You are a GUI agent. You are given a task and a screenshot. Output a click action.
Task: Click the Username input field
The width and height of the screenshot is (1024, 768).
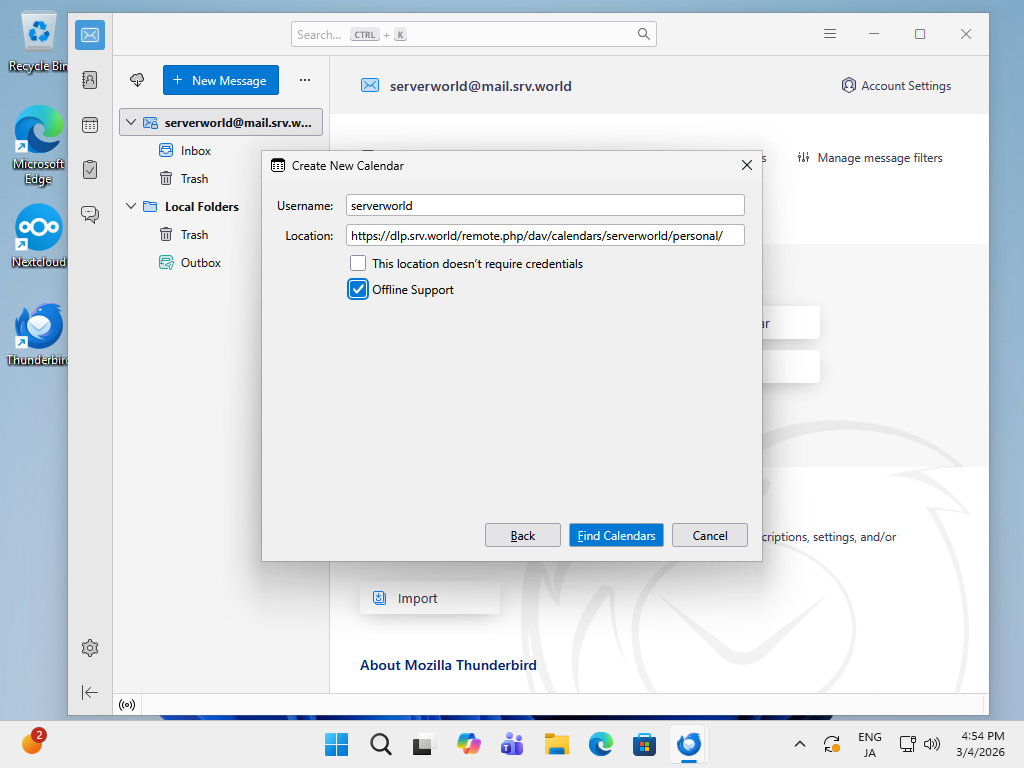(545, 205)
